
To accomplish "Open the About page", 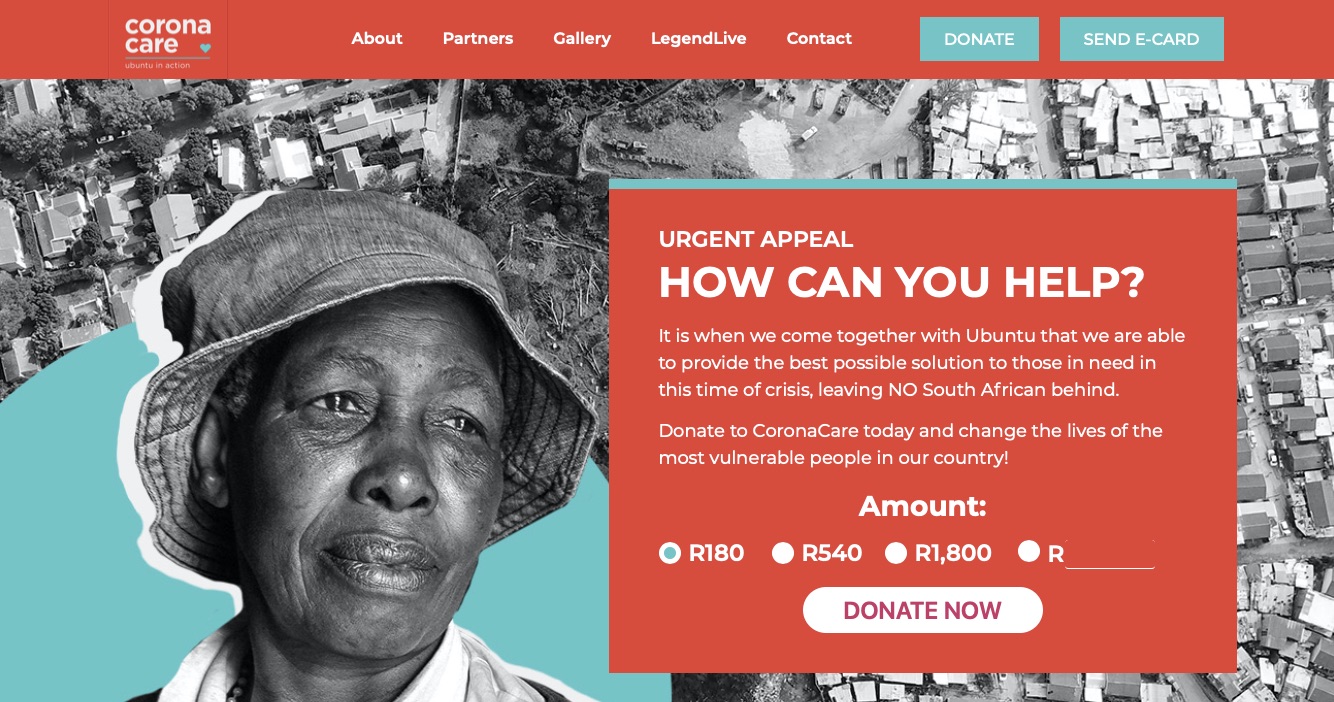I will tap(377, 39).
